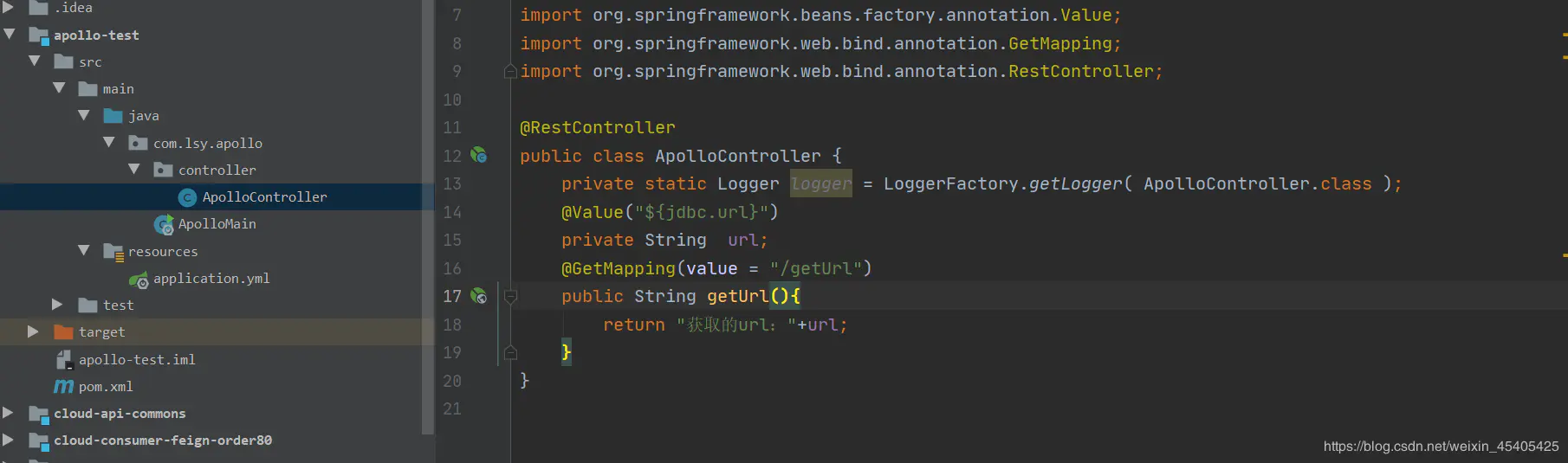The image size is (1568, 463).
Task: Collapse the resources folder arrow
Action: point(84,251)
